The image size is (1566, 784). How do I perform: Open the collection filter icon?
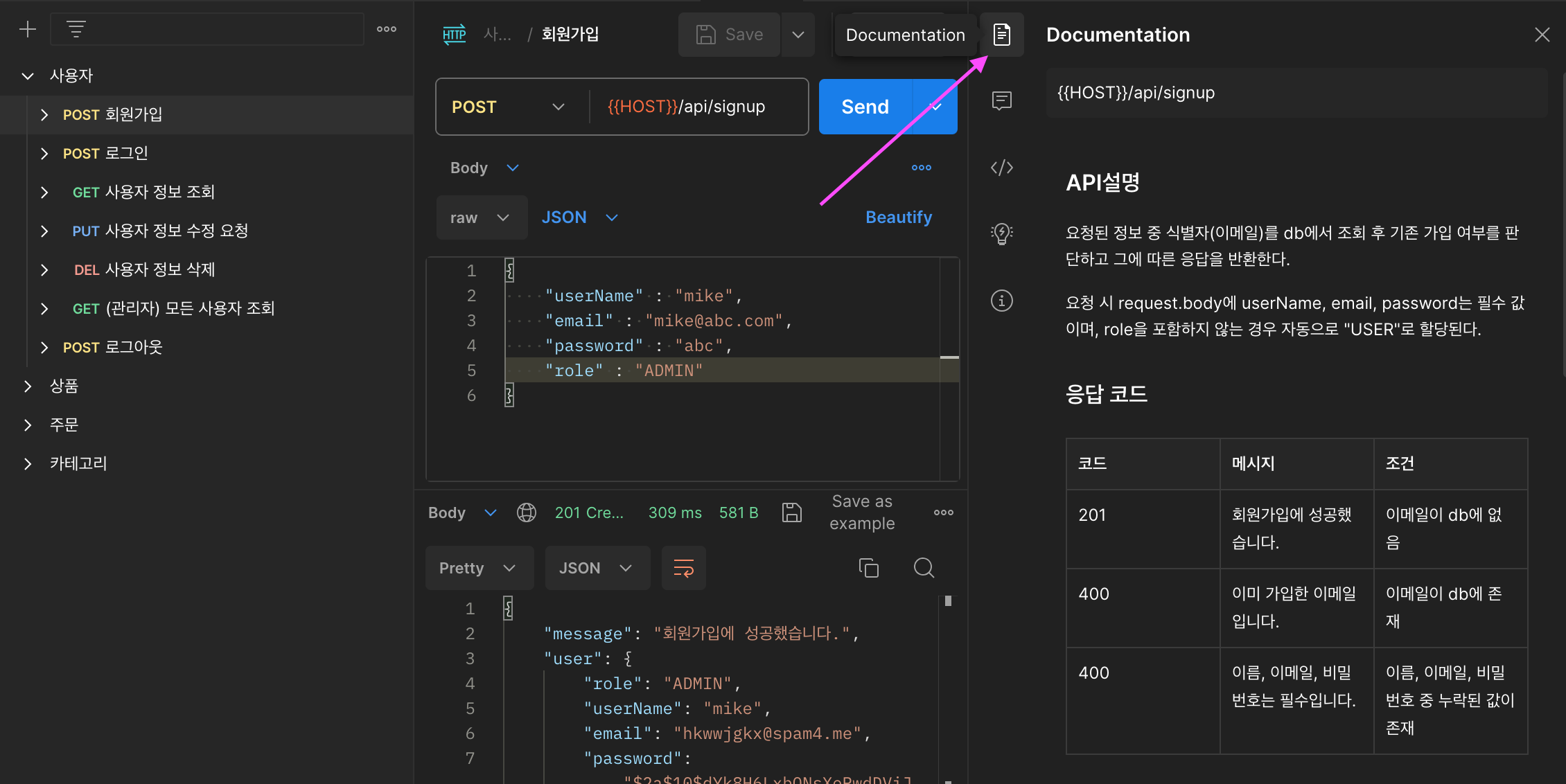pyautogui.click(x=76, y=29)
